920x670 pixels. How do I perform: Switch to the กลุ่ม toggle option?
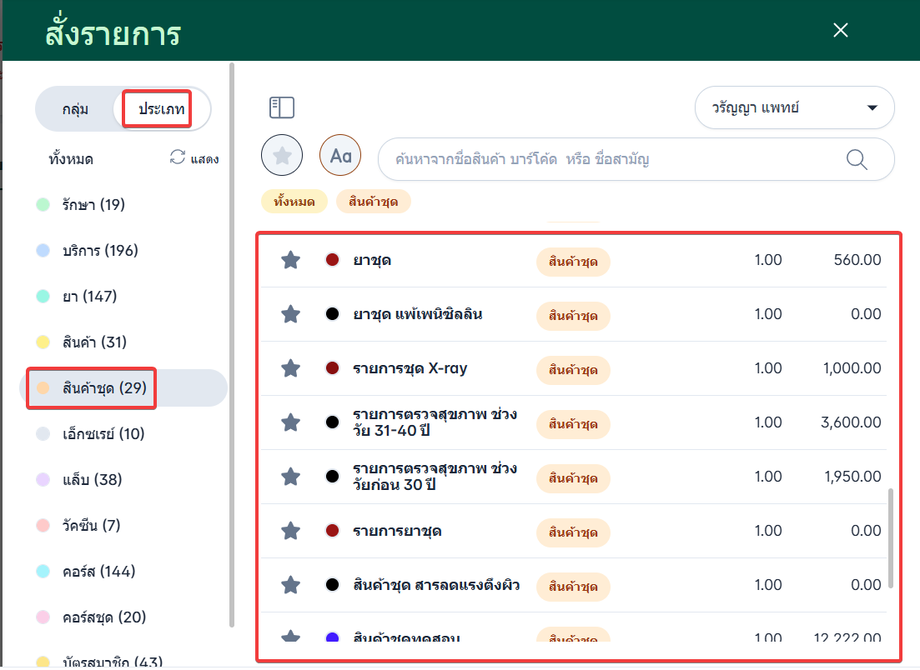(75, 109)
